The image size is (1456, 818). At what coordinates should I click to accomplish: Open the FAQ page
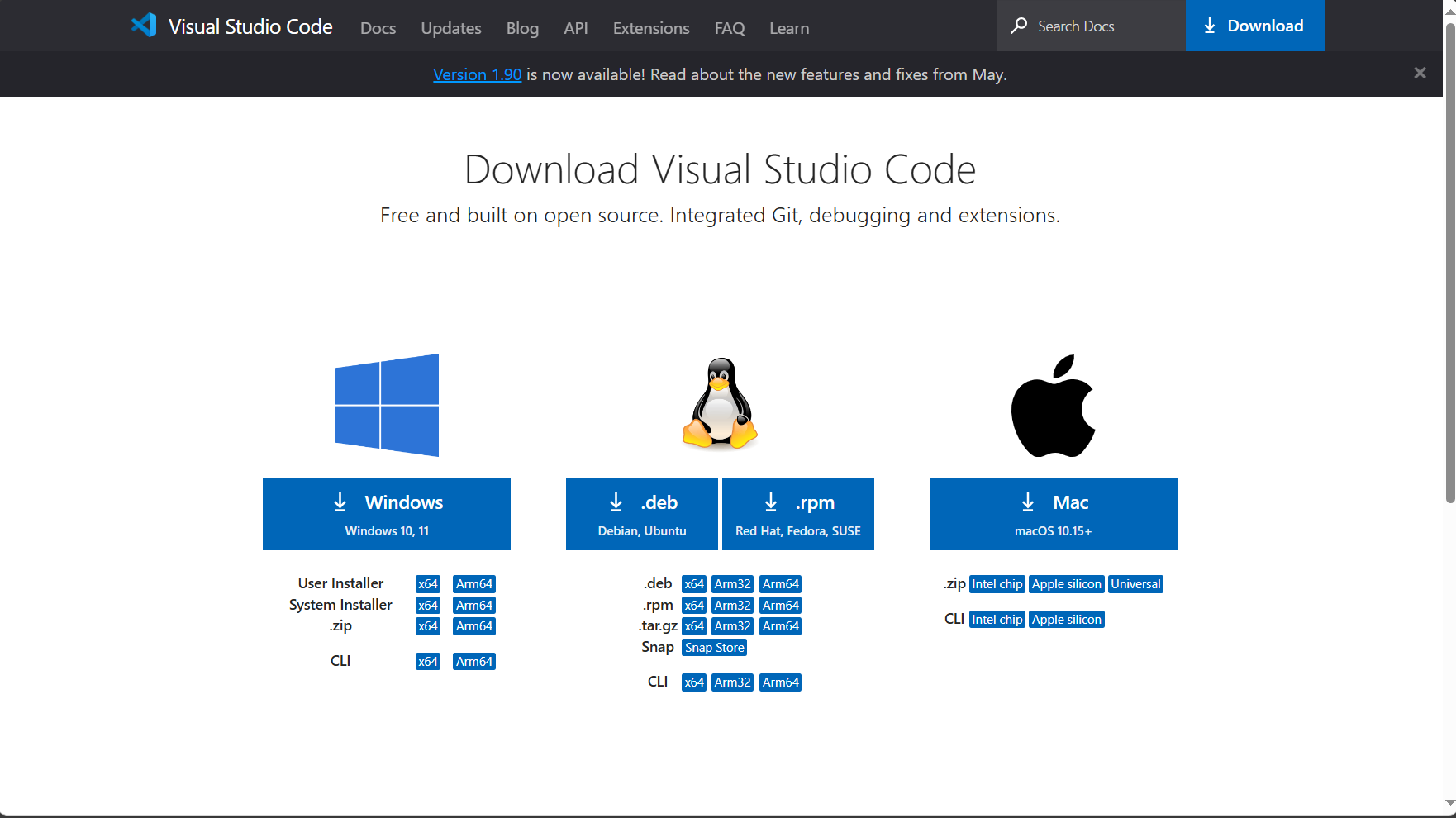(x=730, y=27)
